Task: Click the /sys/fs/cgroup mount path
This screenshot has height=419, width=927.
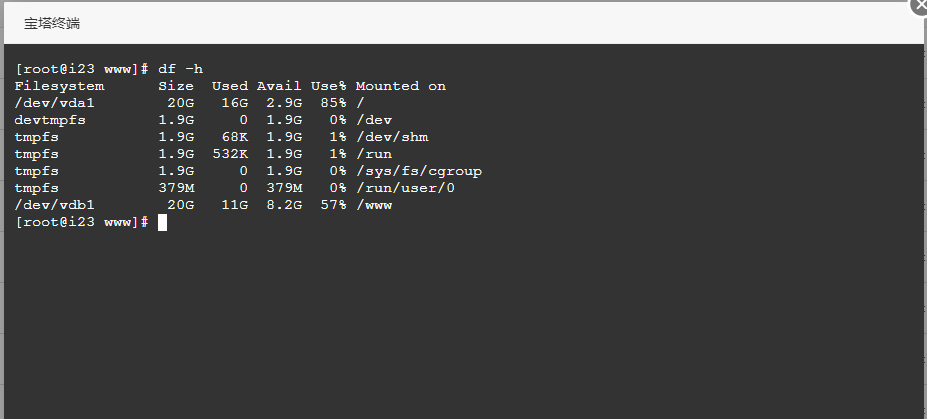Action: [419, 171]
